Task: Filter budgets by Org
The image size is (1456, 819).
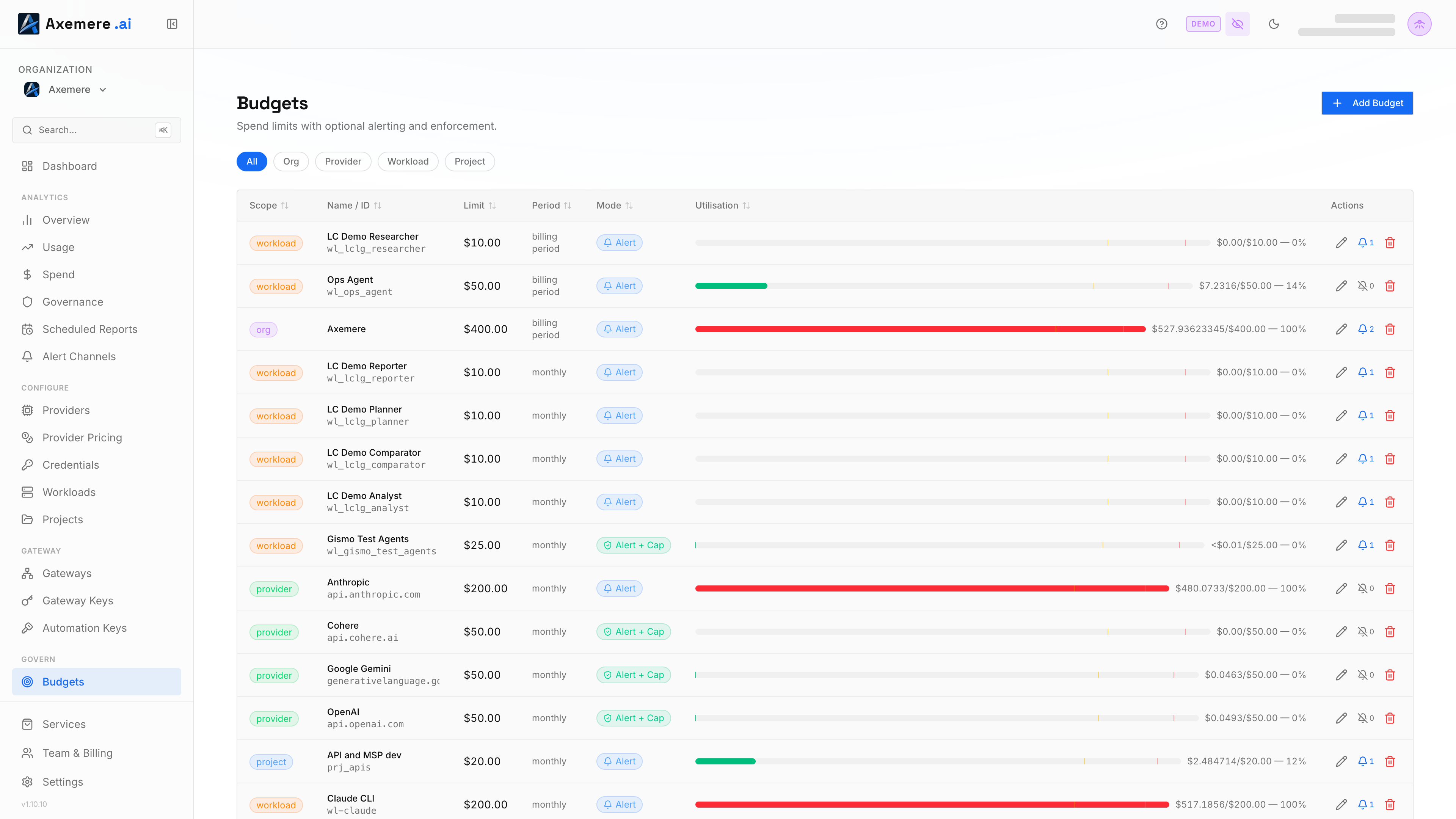Action: [291, 162]
